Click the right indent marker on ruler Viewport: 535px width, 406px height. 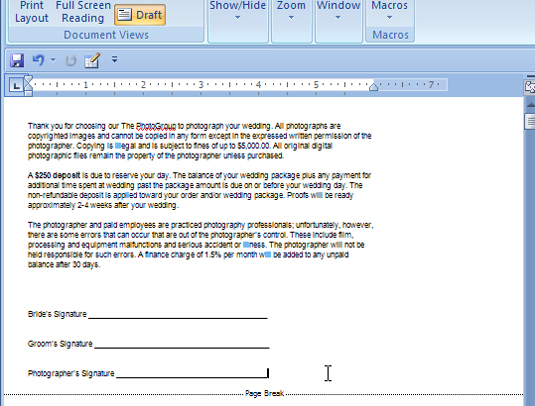(373, 87)
